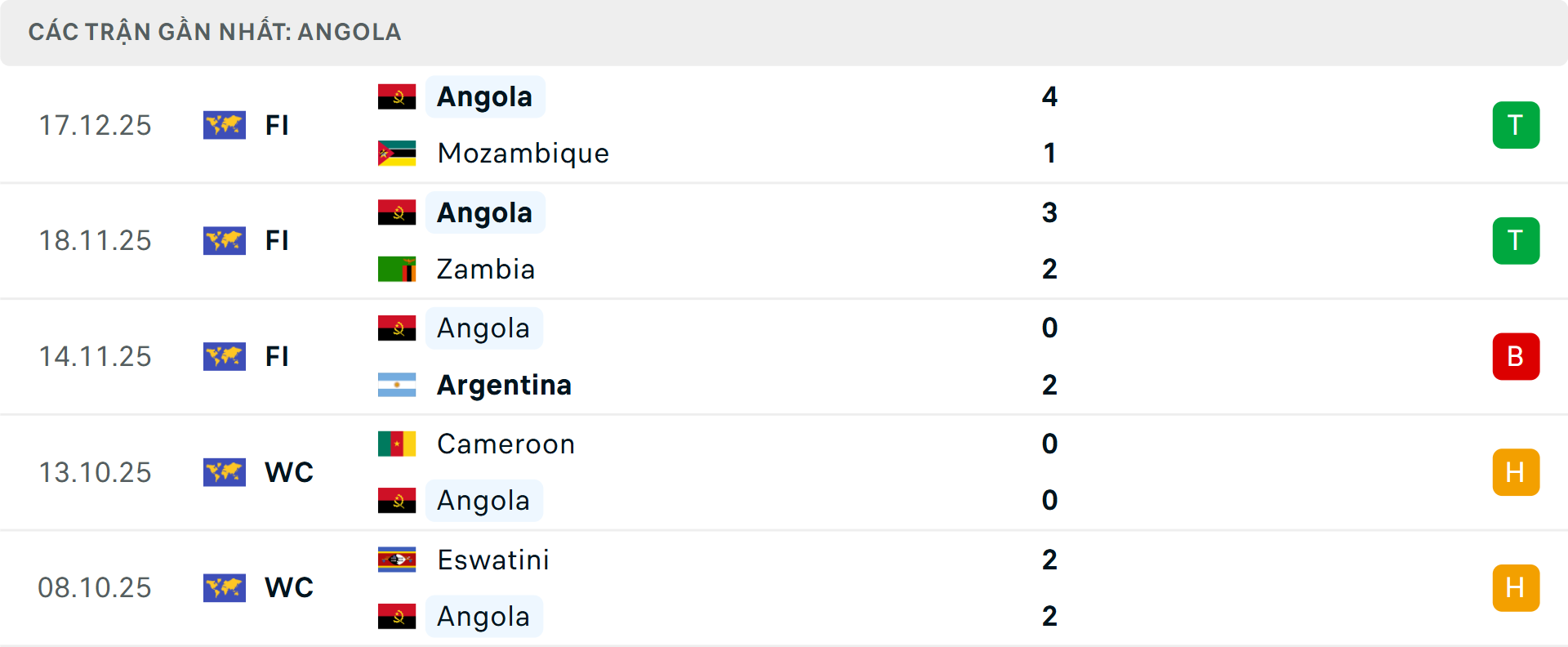
Task: Select the Eswatini flag icon
Action: tap(397, 560)
